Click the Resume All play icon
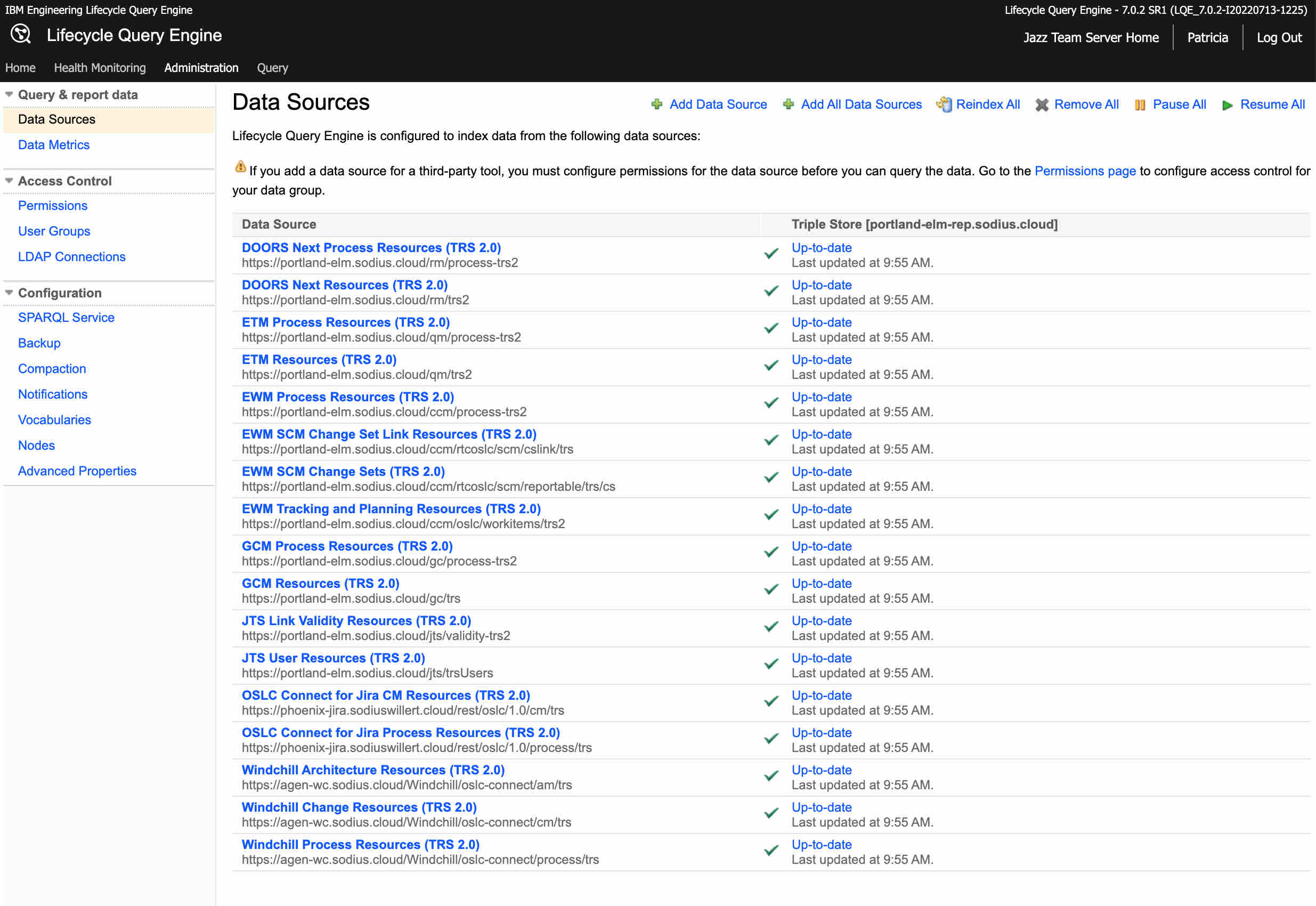The height and width of the screenshot is (906, 1316). coord(1227,105)
